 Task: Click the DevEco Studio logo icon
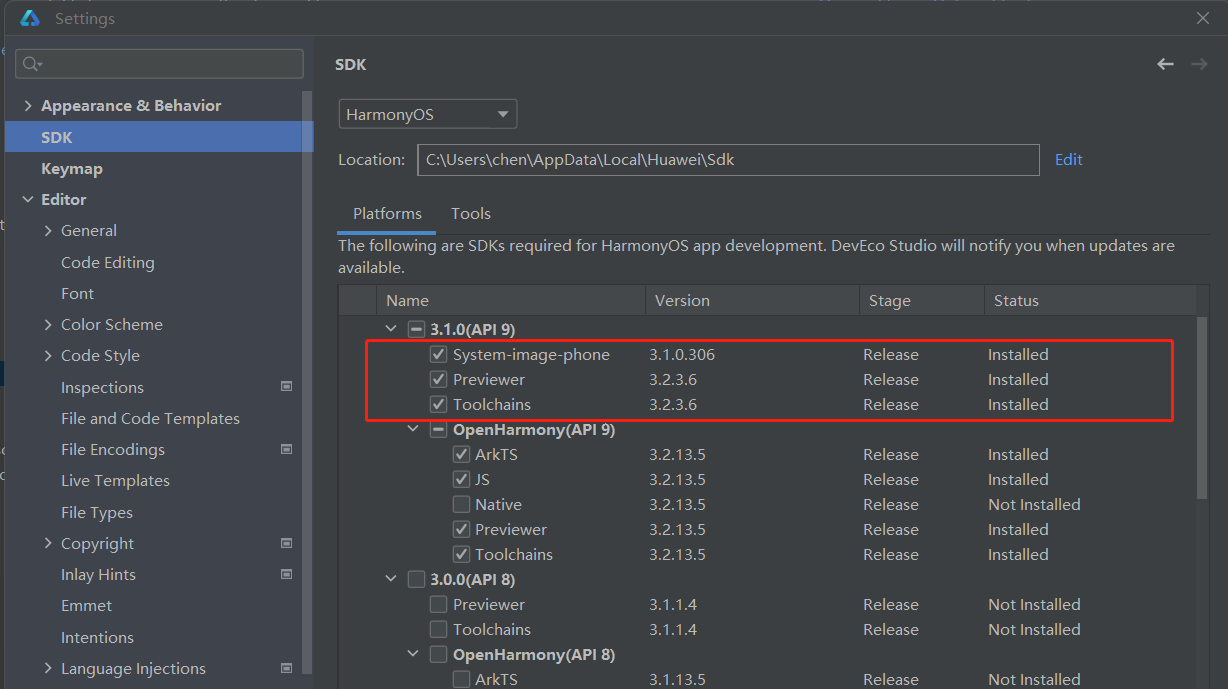(30, 18)
